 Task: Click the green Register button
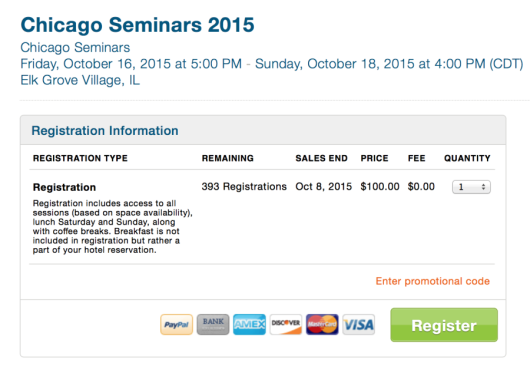point(444,325)
